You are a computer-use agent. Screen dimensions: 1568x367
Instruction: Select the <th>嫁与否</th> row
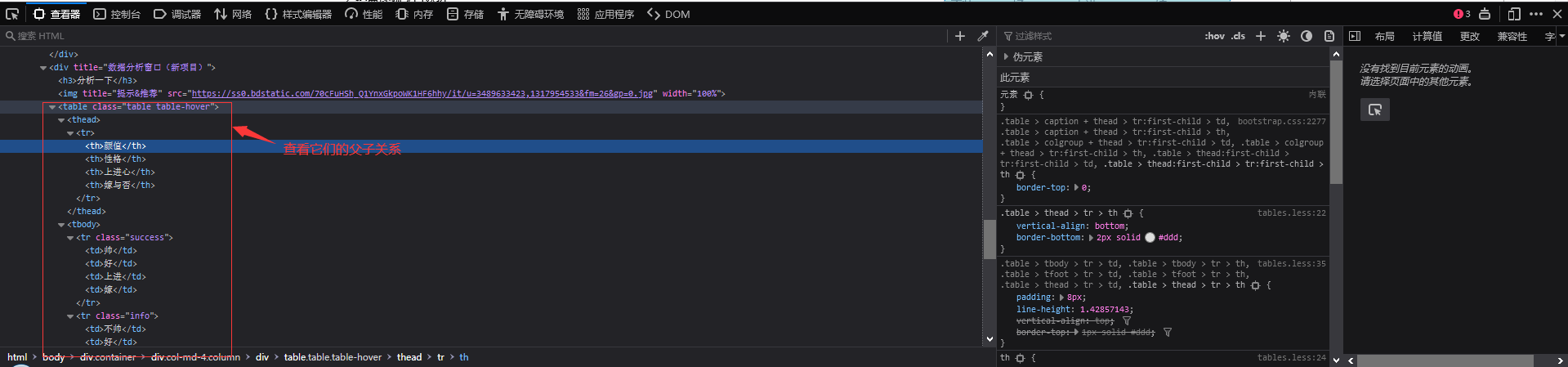point(491,186)
